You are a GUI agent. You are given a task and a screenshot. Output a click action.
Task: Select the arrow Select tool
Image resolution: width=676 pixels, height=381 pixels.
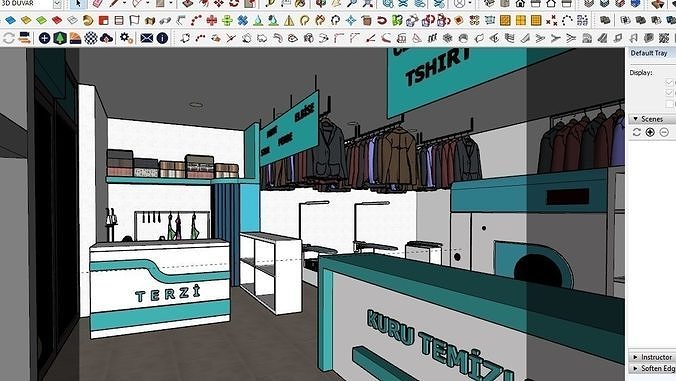78,3
